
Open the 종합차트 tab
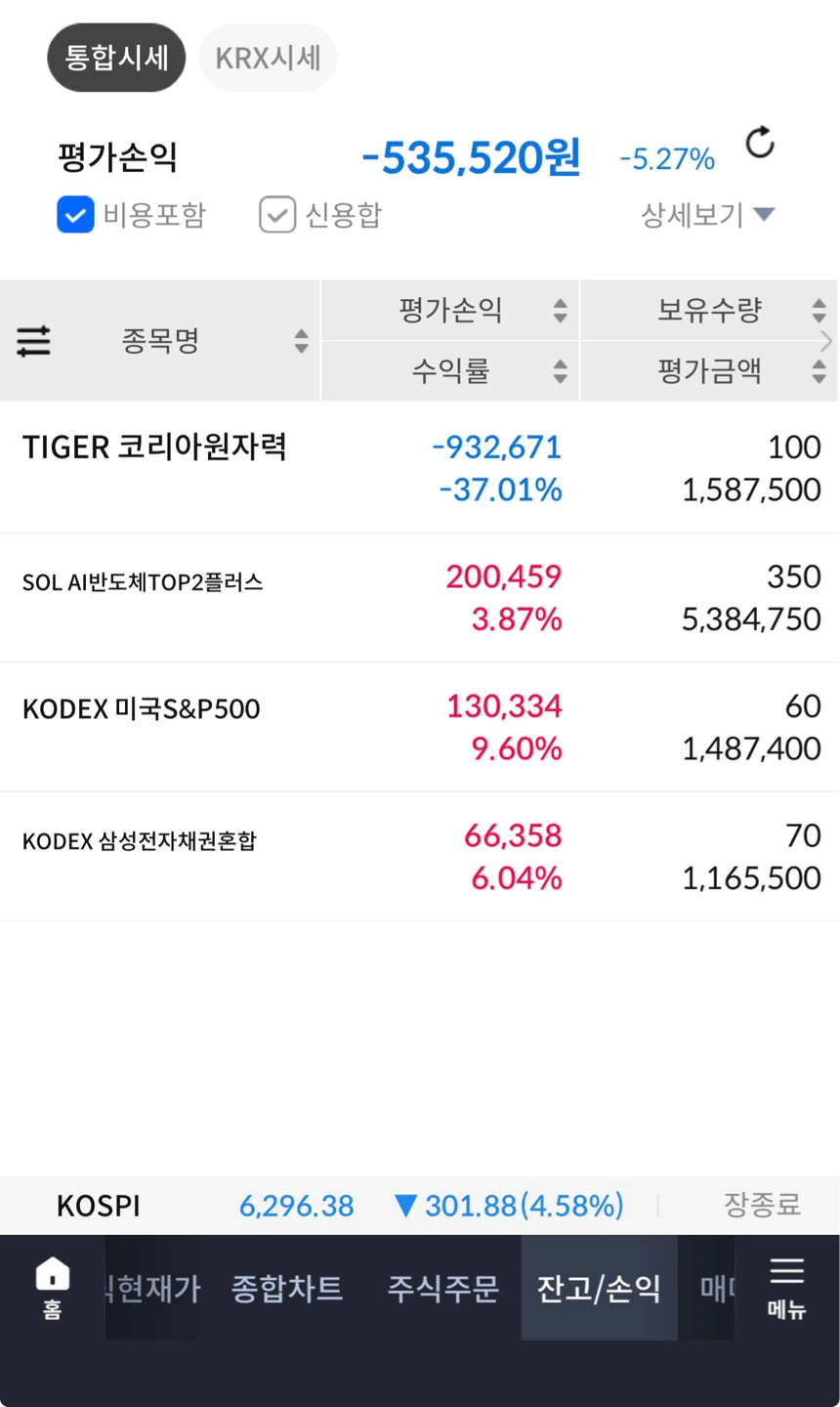[x=287, y=1288]
